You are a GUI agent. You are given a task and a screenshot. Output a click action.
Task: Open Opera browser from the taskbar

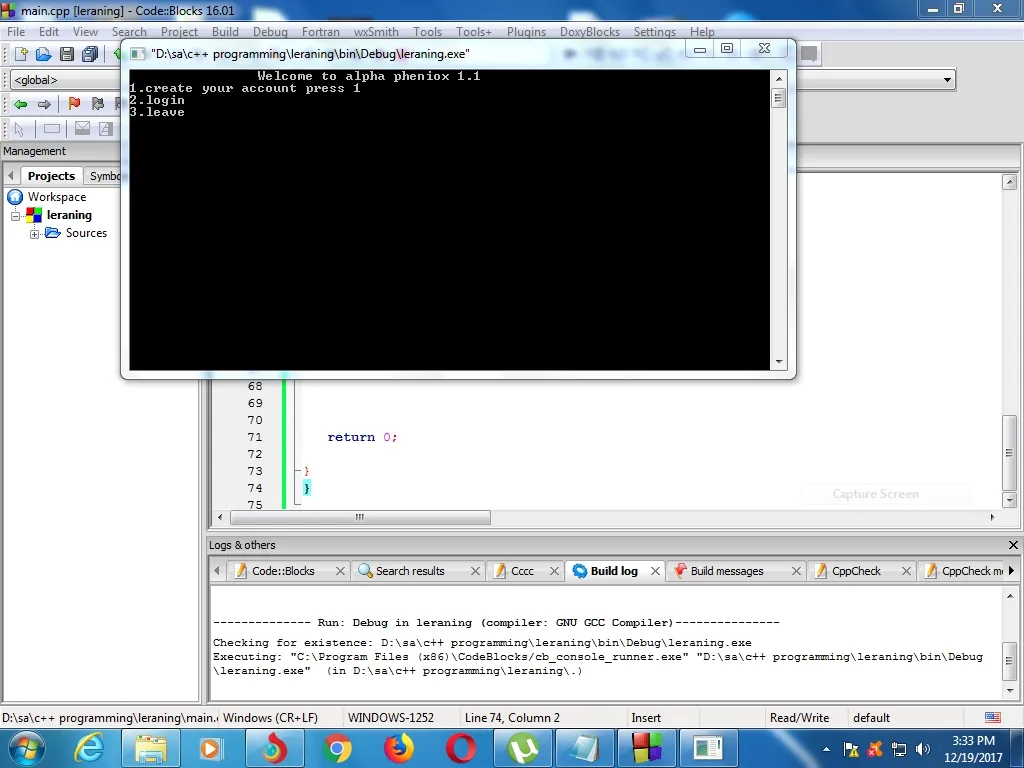(461, 748)
